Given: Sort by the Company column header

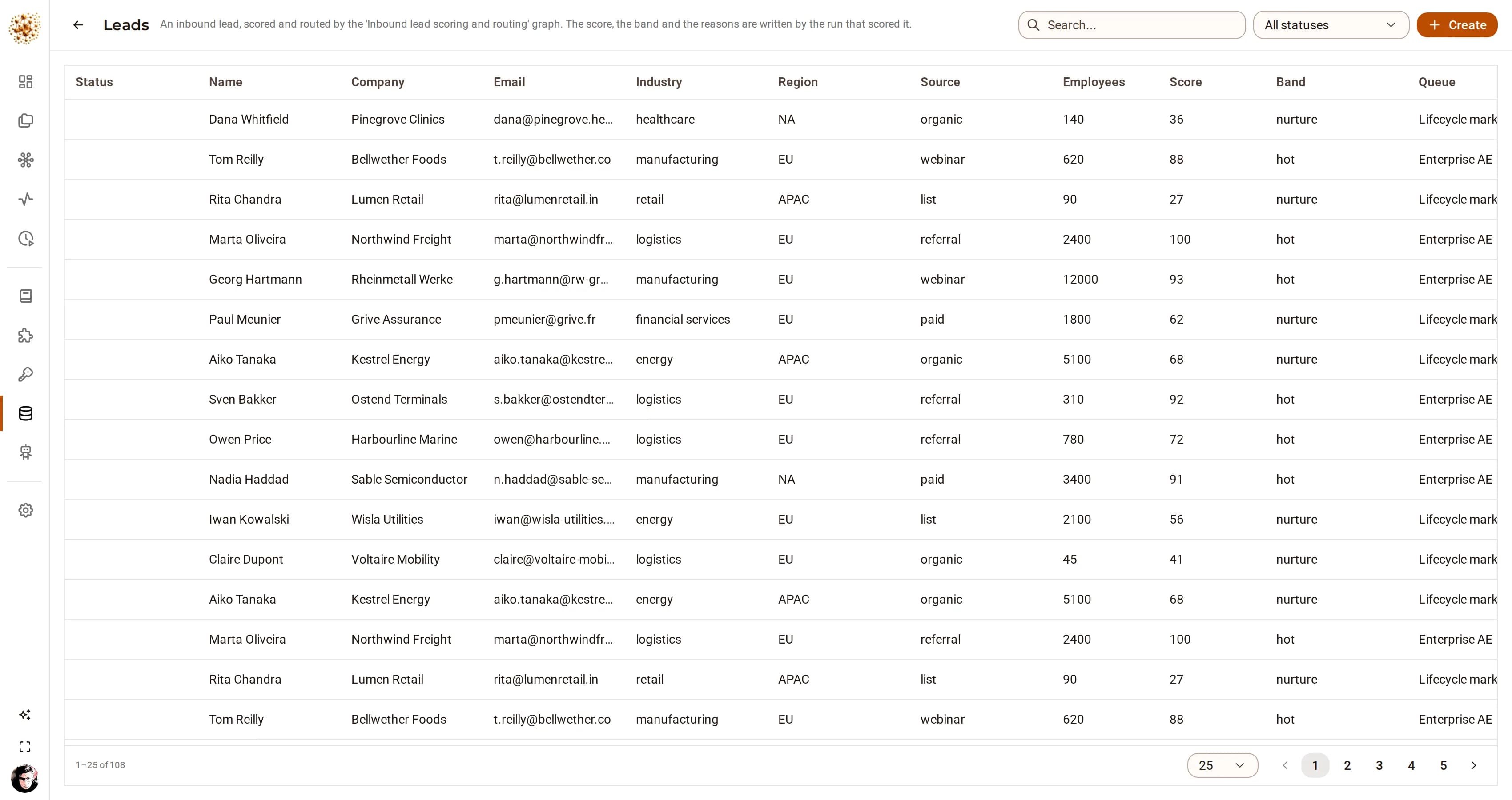Looking at the screenshot, I should (378, 82).
